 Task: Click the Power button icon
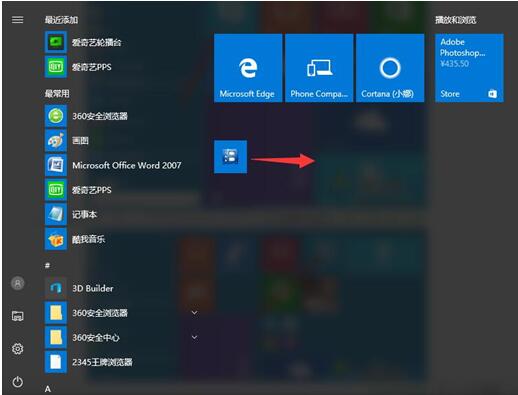(18, 381)
